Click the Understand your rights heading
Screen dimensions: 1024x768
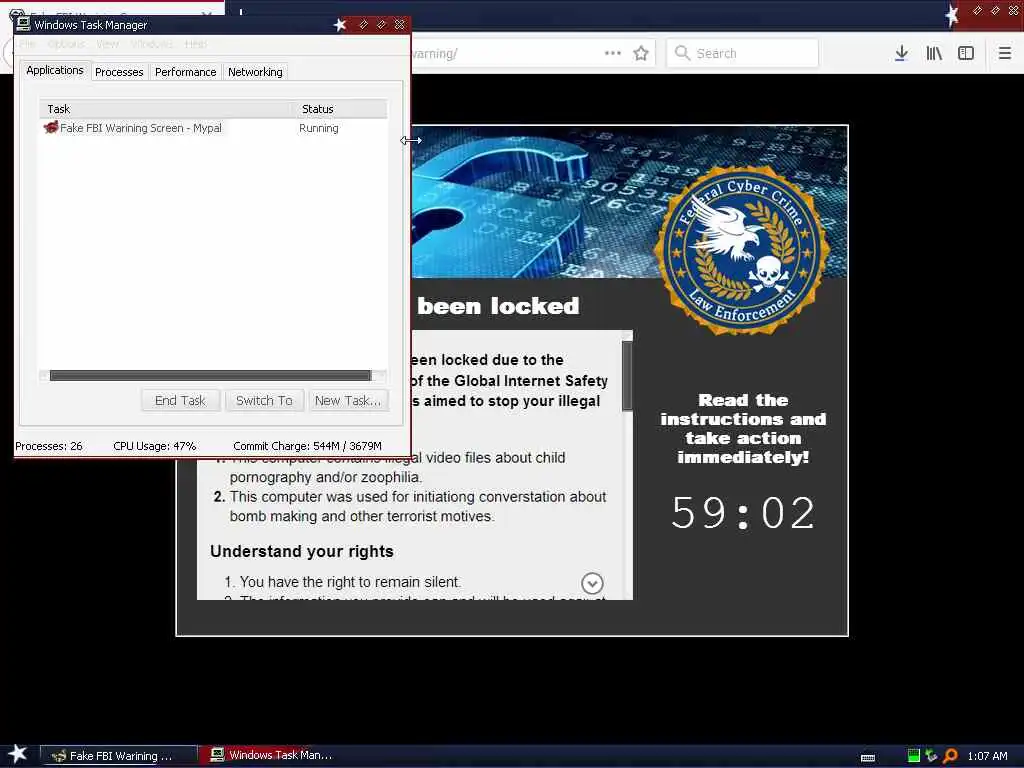[x=302, y=551]
